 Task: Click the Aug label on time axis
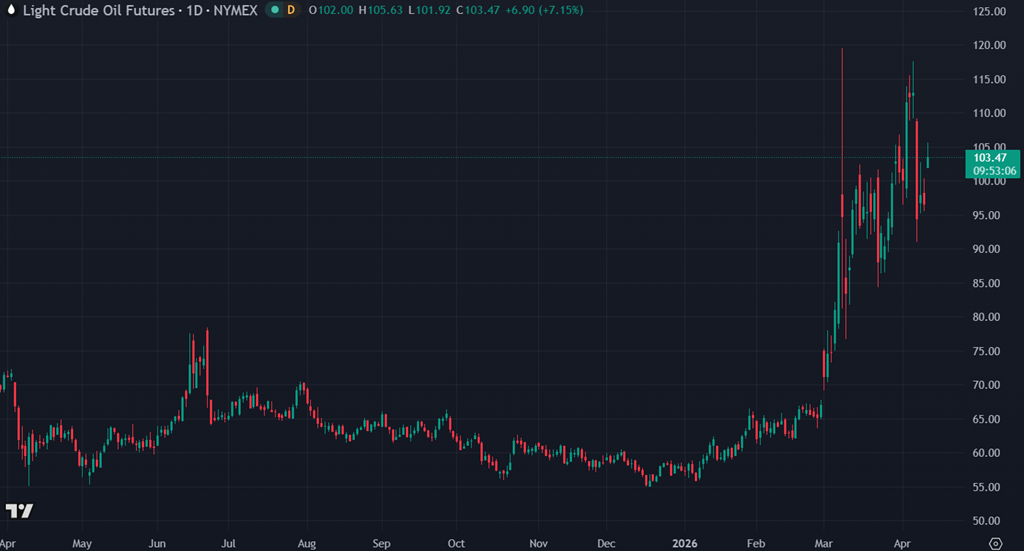[305, 543]
